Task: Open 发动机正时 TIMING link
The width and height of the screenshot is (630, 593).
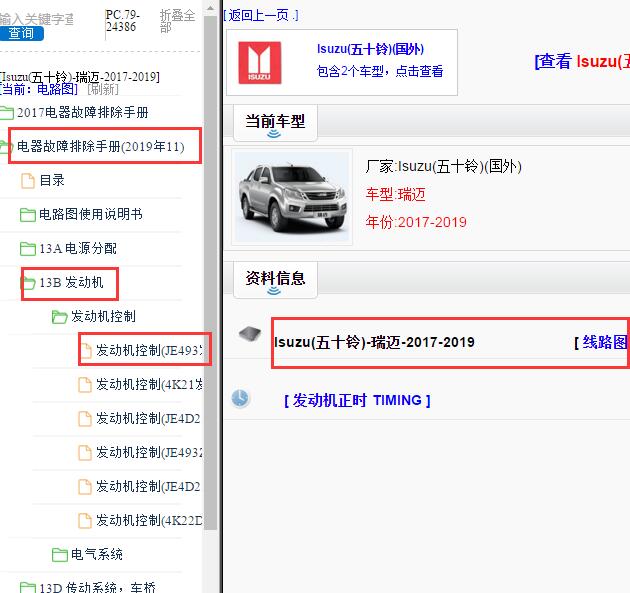Action: 357,400
